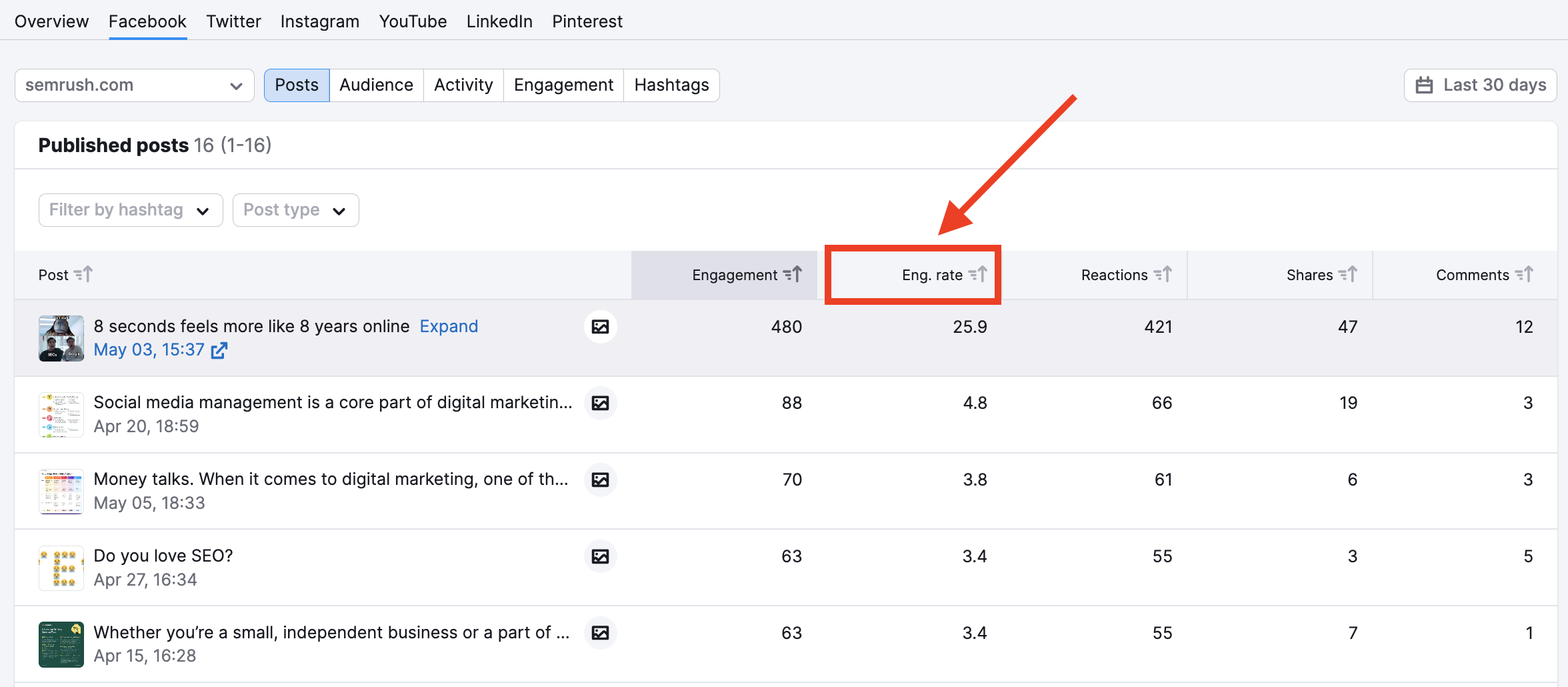
Task: Open LinkedIn tab
Action: click(x=499, y=21)
